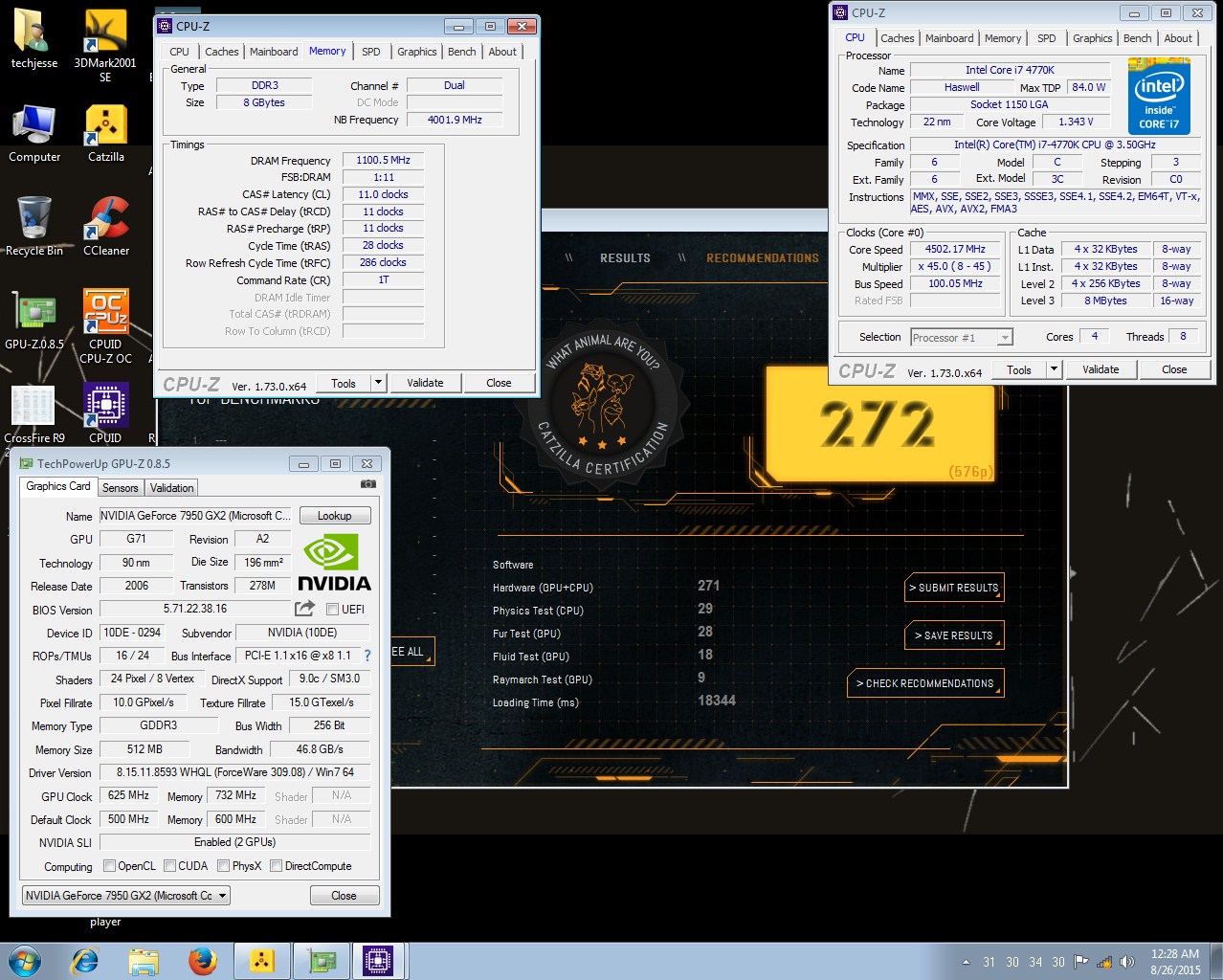Click the GPU name field in GPU-Z
Image resolution: width=1223 pixels, height=980 pixels.
tap(195, 516)
